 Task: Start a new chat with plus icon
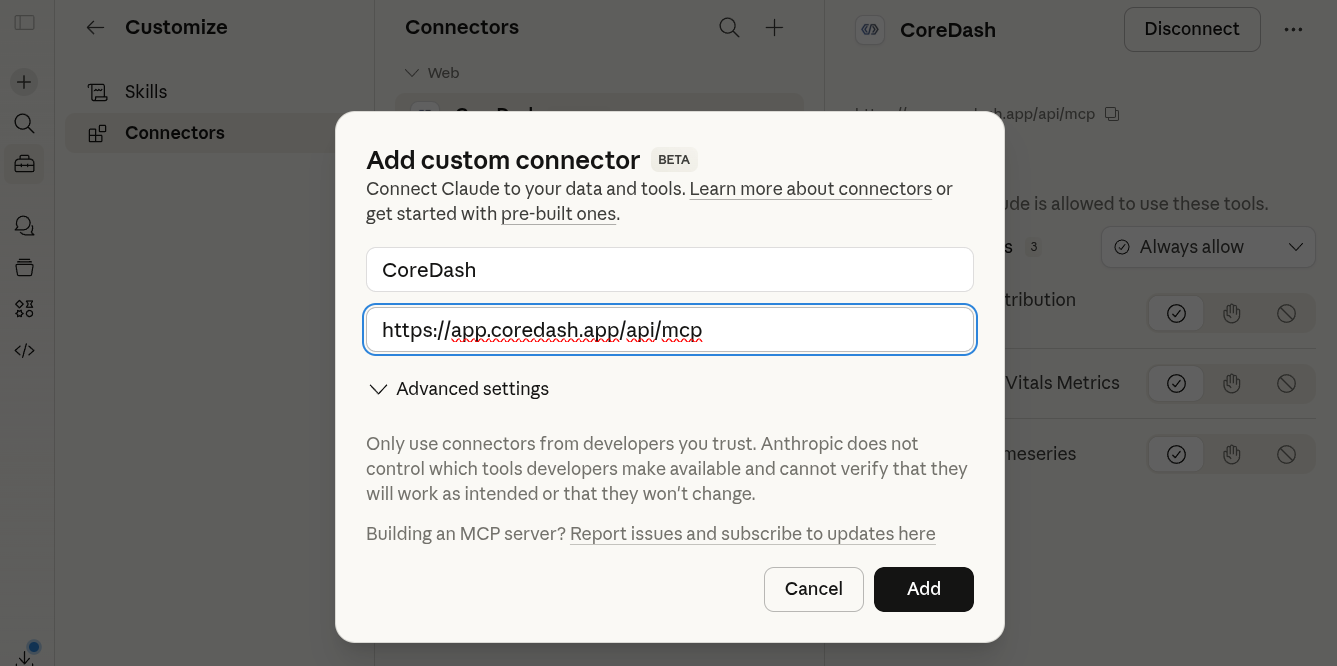coord(25,82)
